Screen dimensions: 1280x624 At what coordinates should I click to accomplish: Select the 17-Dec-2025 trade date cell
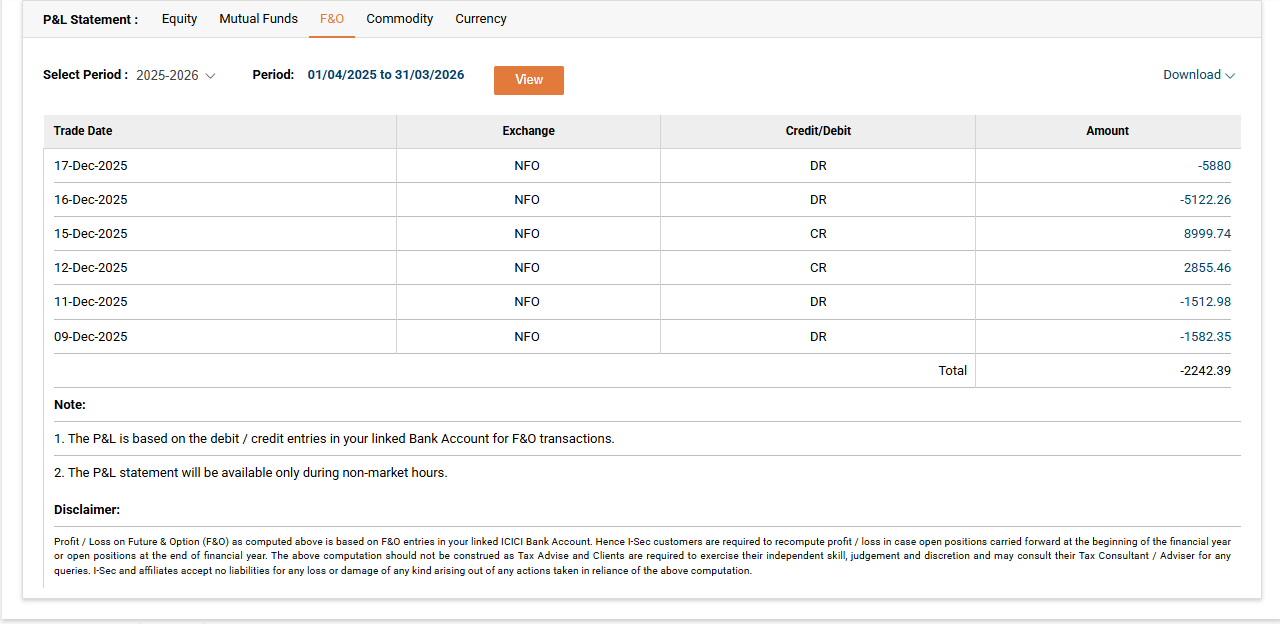[91, 166]
